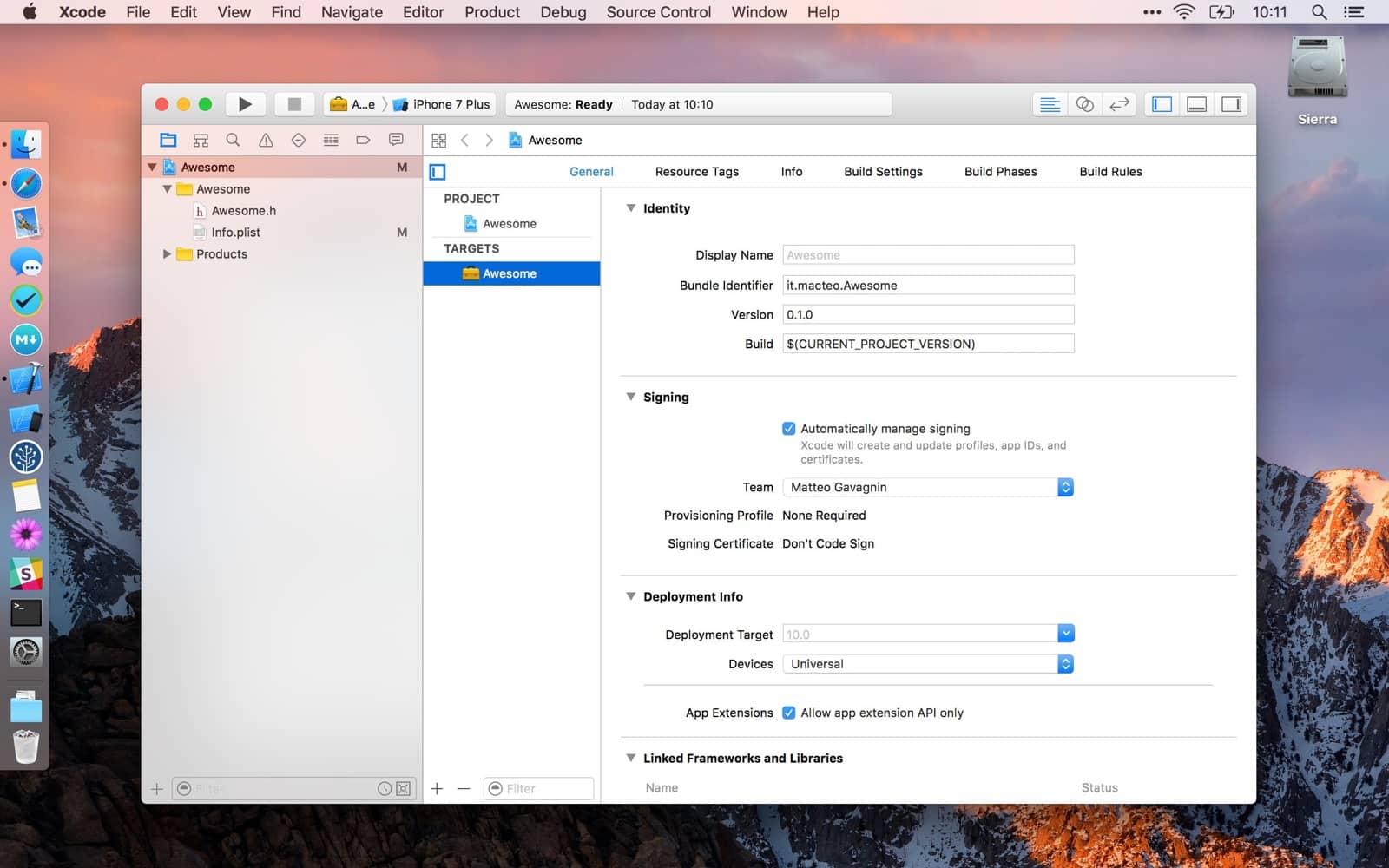The image size is (1389, 868).
Task: Switch to the Assistant editor
Action: point(1084,104)
